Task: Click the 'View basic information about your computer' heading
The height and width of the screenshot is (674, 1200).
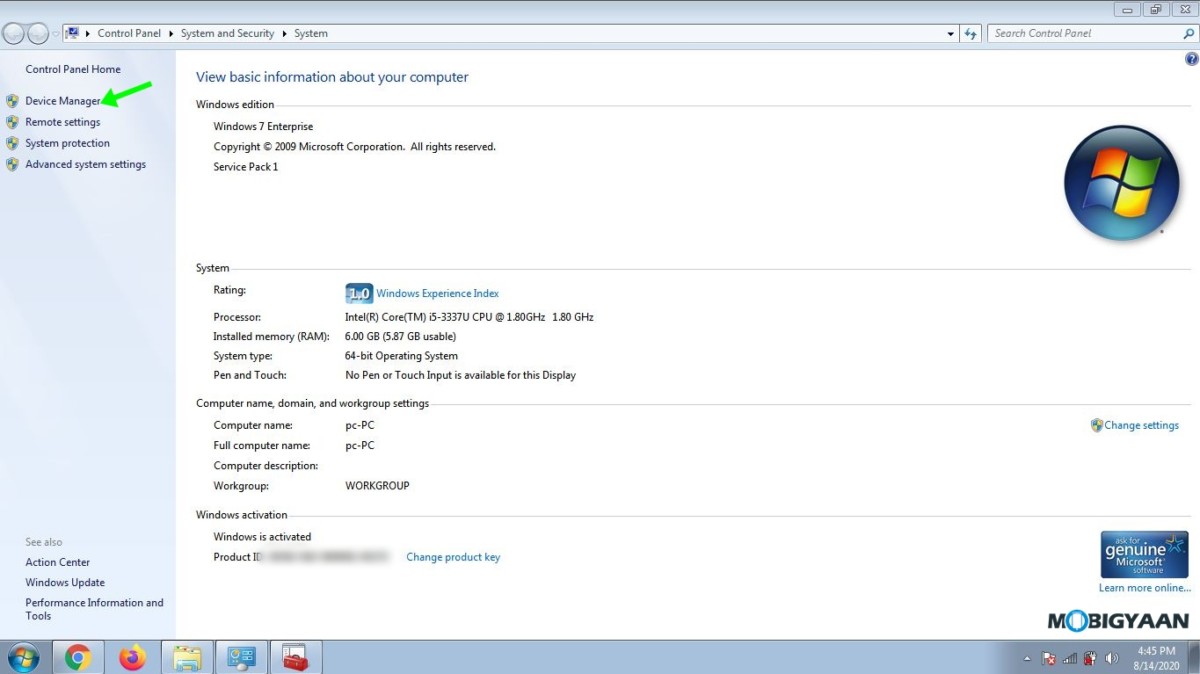Action: coord(332,77)
